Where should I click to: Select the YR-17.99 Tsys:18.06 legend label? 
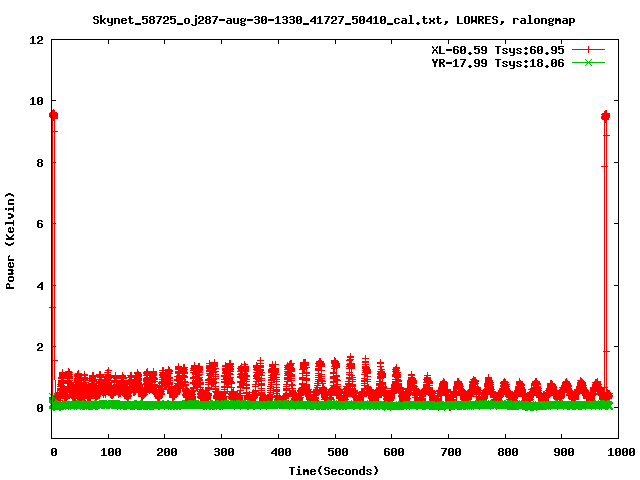click(498, 63)
